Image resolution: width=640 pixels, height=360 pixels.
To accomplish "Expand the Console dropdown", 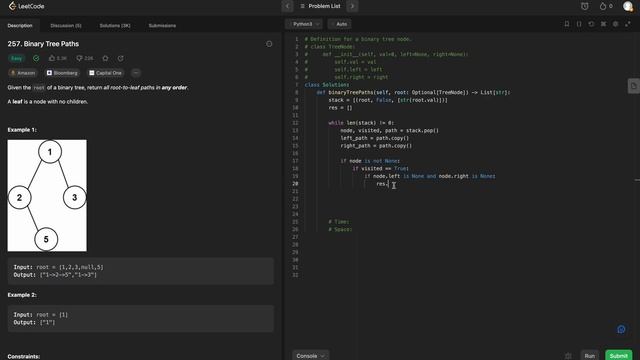I will tap(311, 356).
